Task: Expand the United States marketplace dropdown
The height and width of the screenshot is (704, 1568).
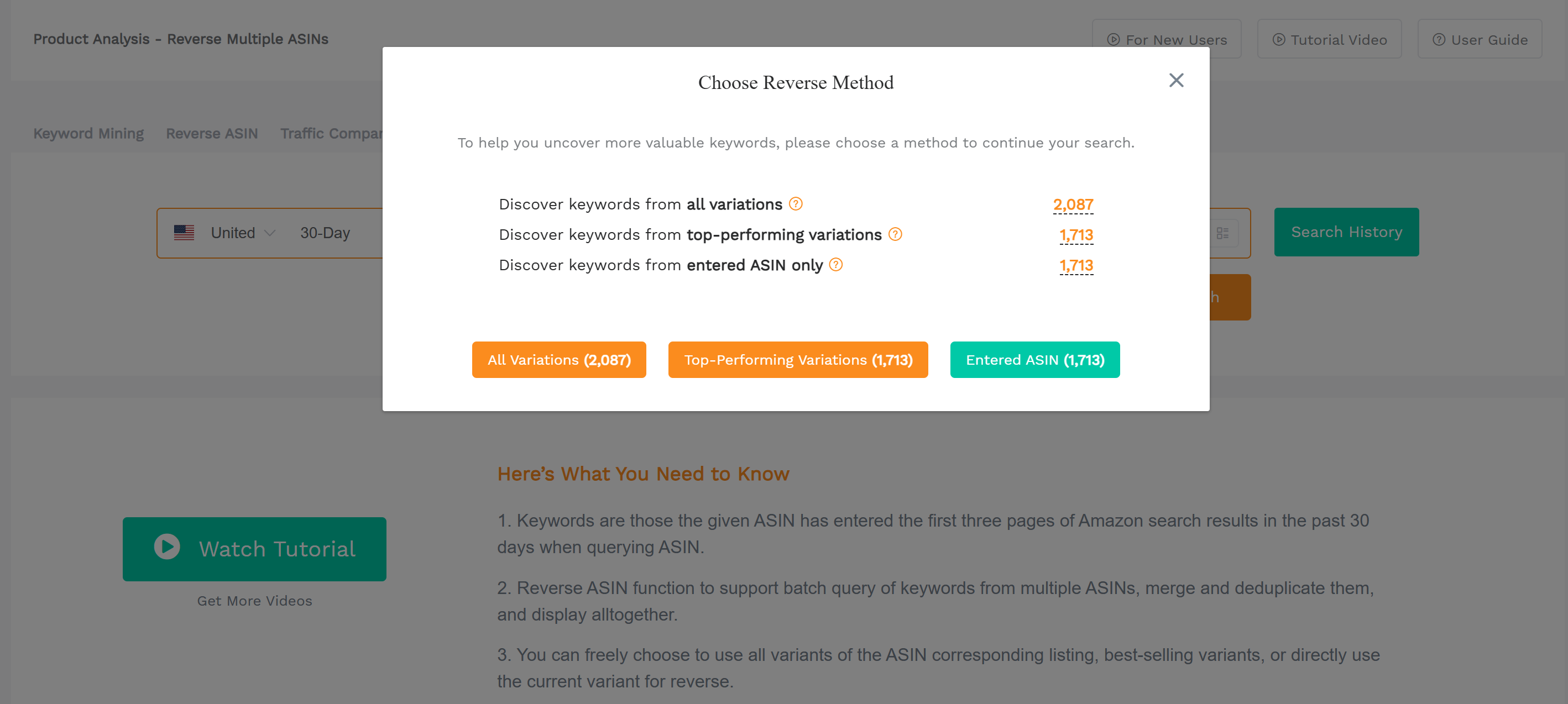Action: click(x=243, y=233)
